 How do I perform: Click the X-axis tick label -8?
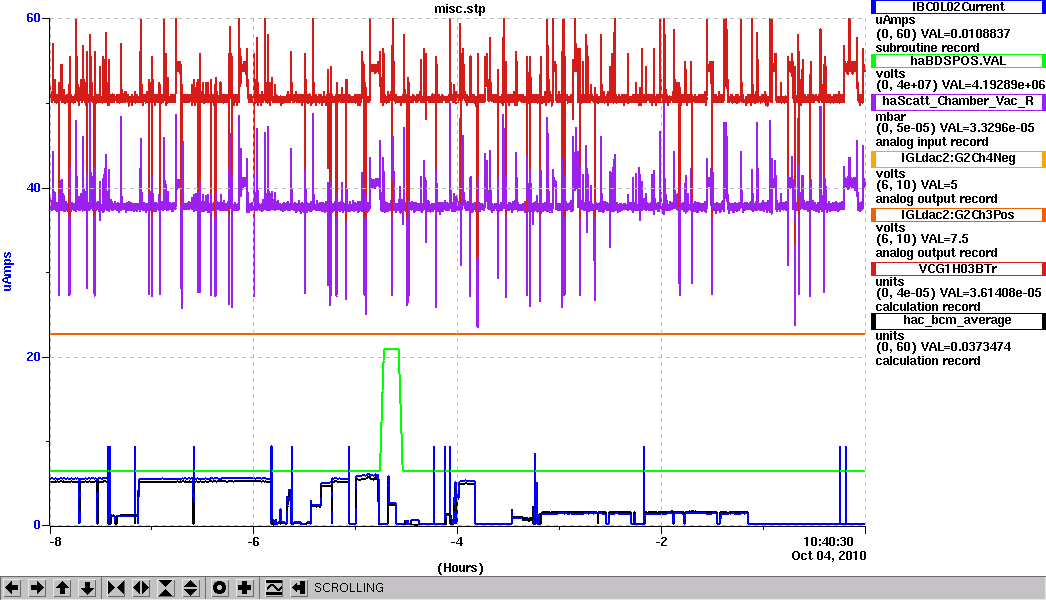(55, 541)
